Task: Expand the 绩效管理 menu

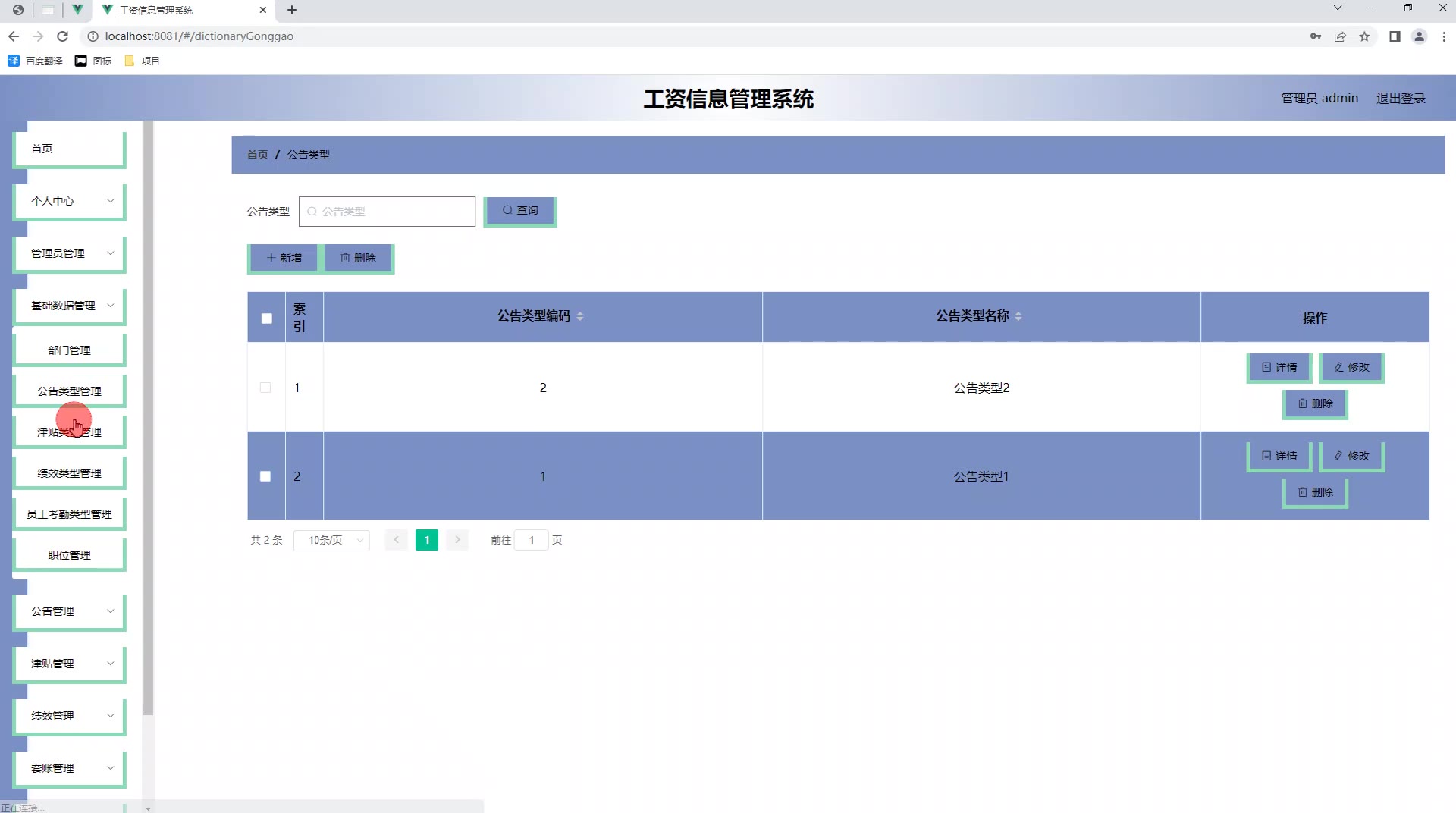Action: [x=70, y=716]
